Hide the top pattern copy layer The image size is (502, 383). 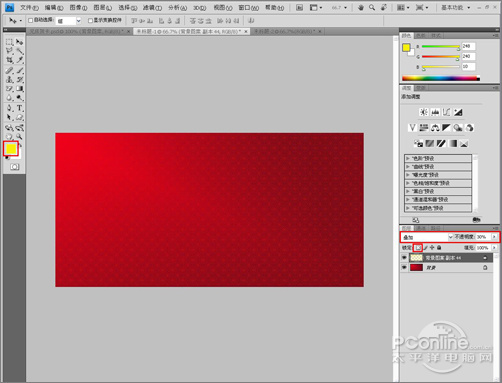[404, 258]
